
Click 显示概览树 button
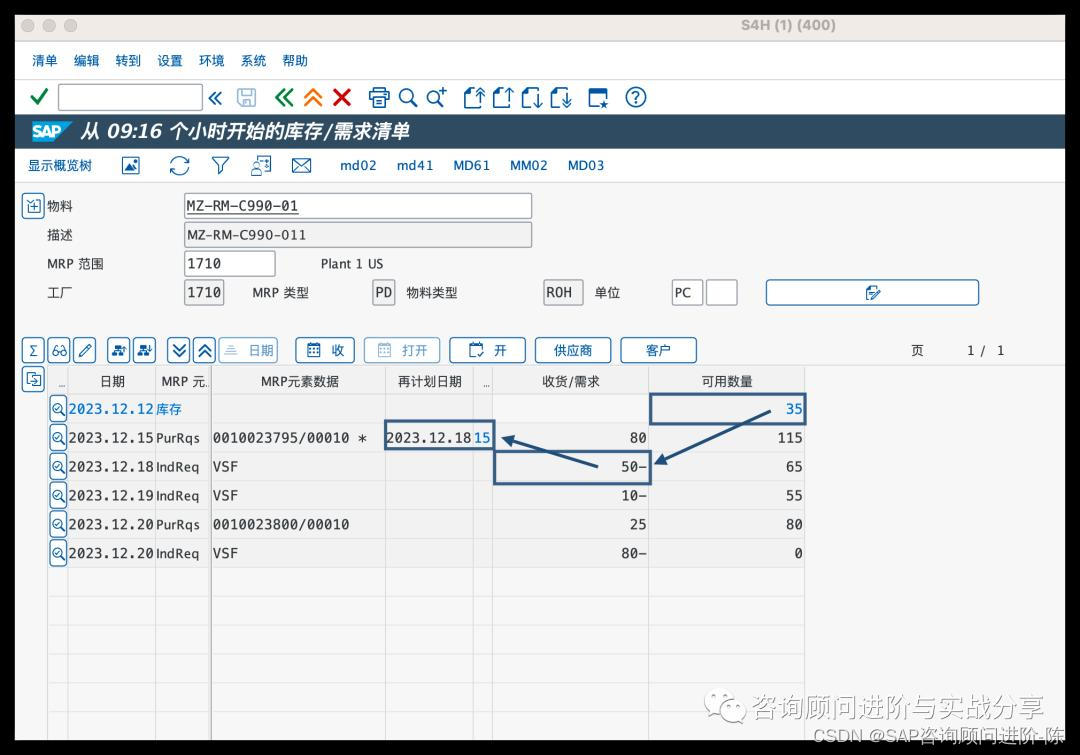60,165
